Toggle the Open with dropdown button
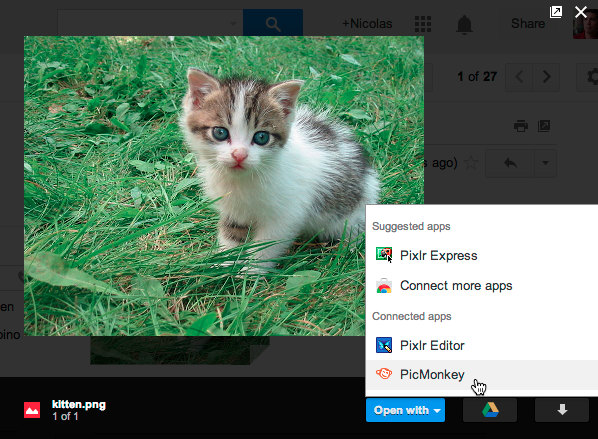The height and width of the screenshot is (439, 598). tap(405, 410)
